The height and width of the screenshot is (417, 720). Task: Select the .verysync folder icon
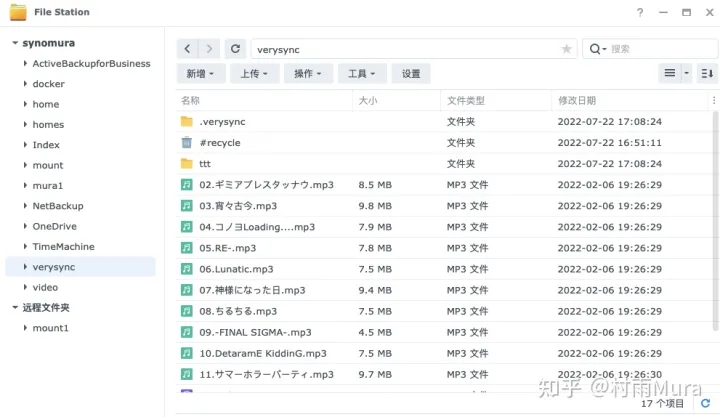186,121
